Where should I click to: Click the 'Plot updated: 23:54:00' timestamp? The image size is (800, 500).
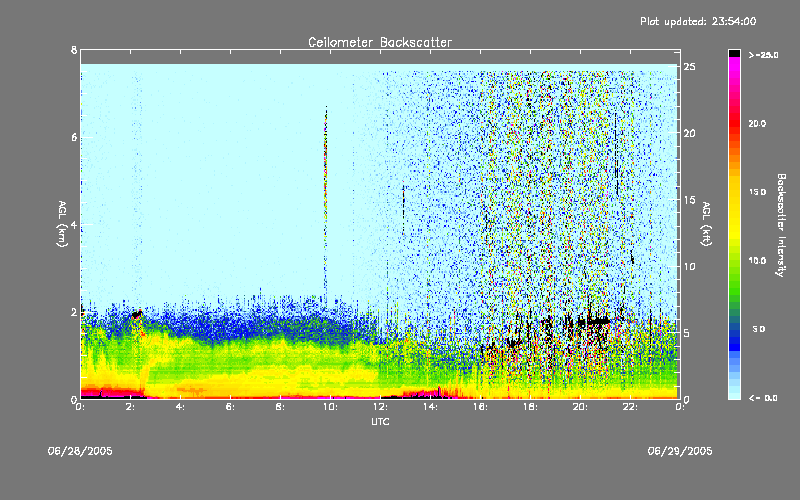pyautogui.click(x=698, y=21)
